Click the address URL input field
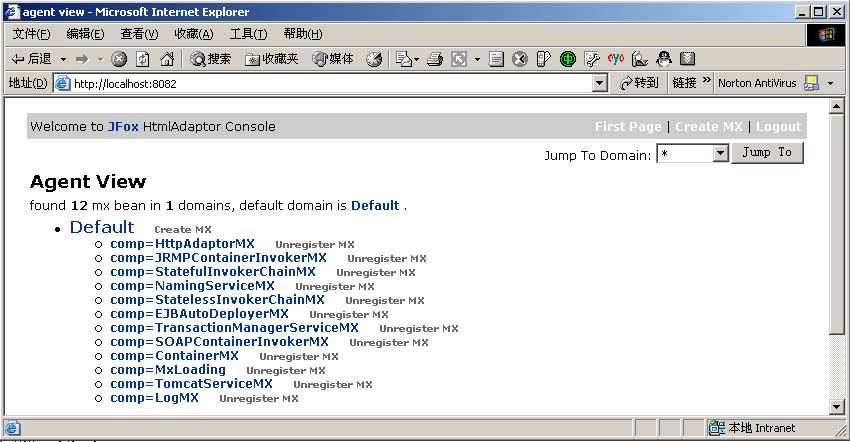The width and height of the screenshot is (850, 442). 330,84
